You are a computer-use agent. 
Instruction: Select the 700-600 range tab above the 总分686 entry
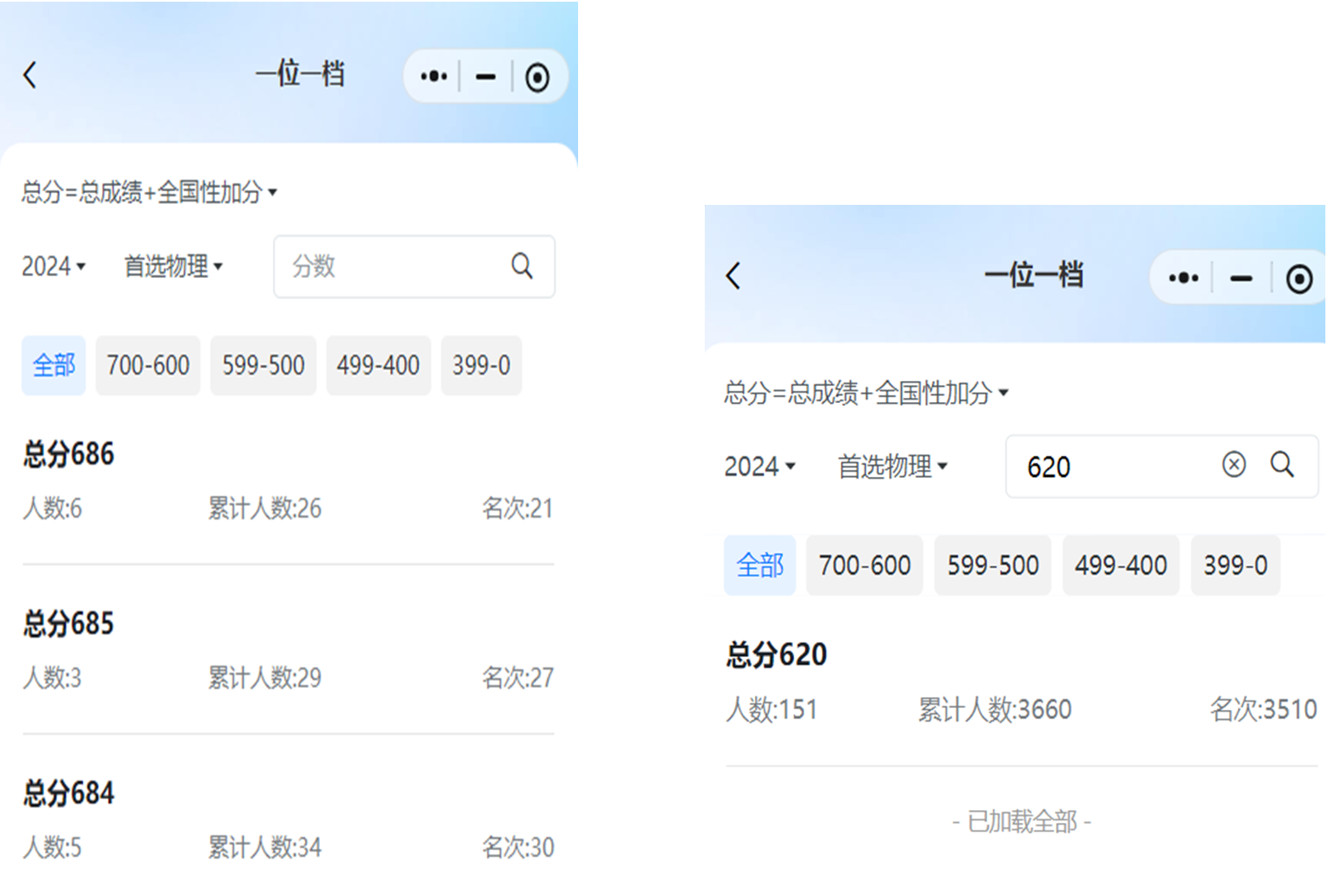point(148,366)
